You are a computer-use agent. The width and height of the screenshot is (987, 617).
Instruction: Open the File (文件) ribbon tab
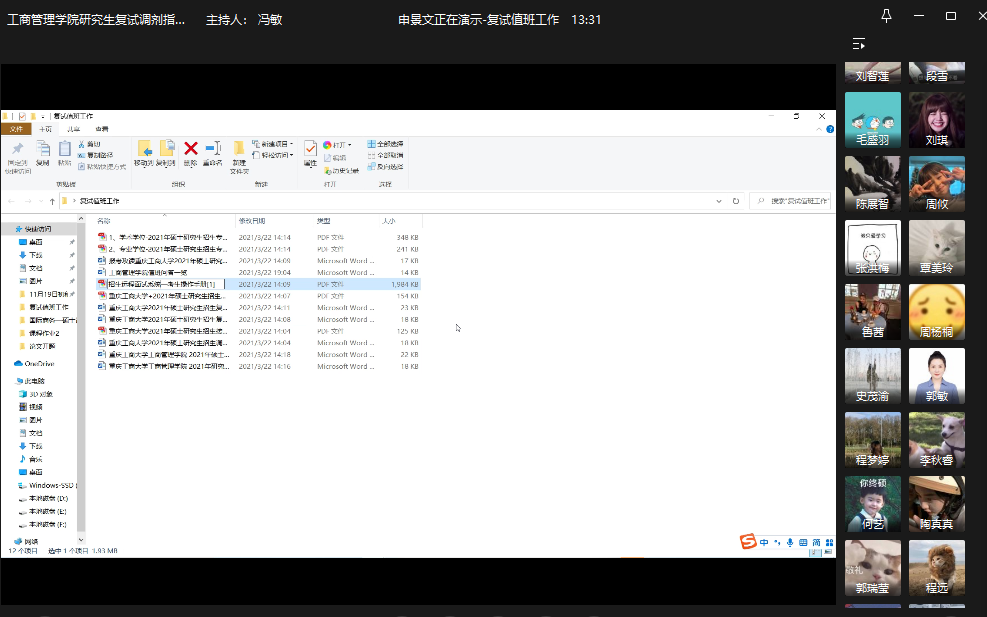tap(14, 129)
